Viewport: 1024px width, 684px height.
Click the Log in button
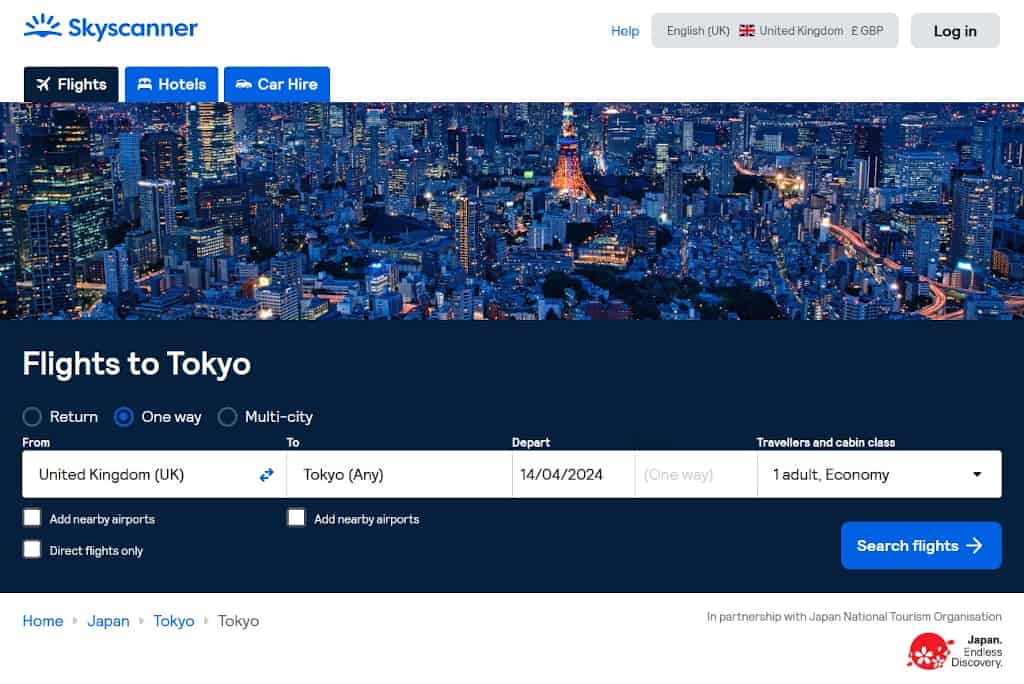pos(955,31)
